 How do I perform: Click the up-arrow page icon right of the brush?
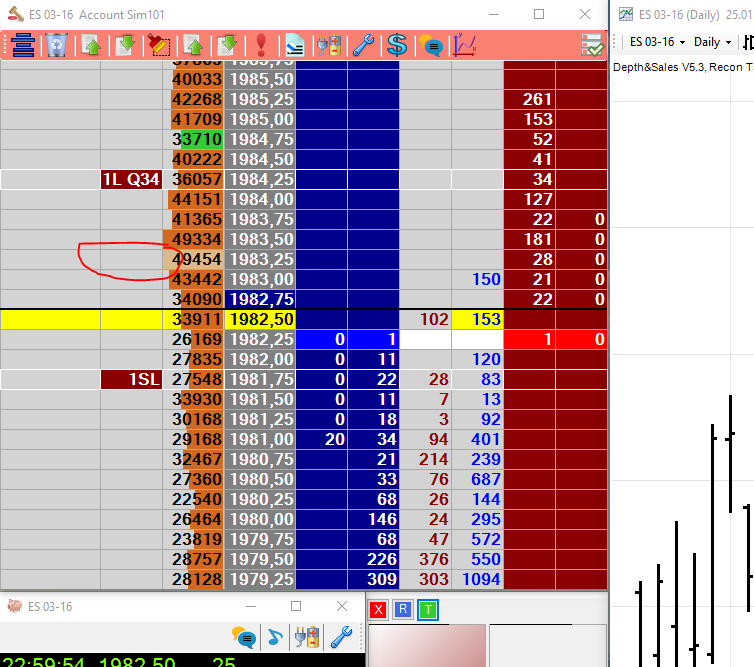click(x=194, y=46)
